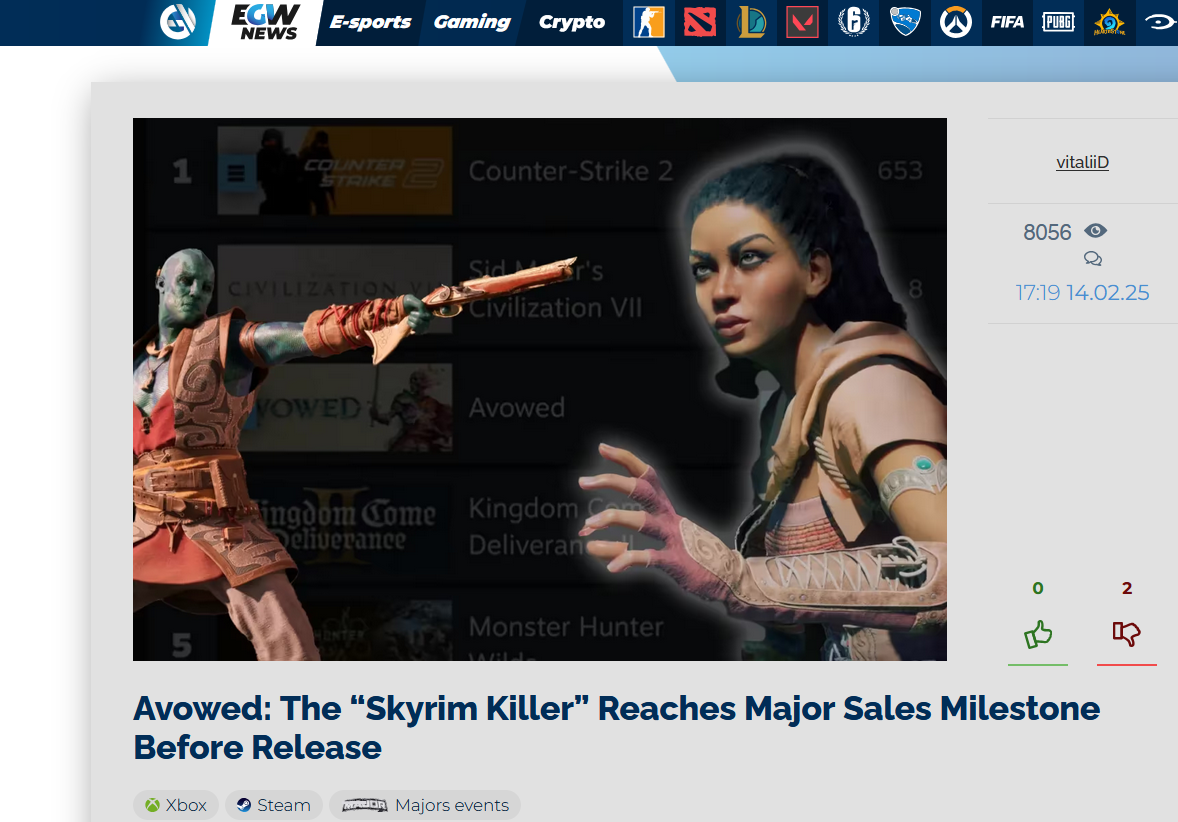The height and width of the screenshot is (822, 1178).
Task: Open the E-sports menu
Action: [370, 22]
